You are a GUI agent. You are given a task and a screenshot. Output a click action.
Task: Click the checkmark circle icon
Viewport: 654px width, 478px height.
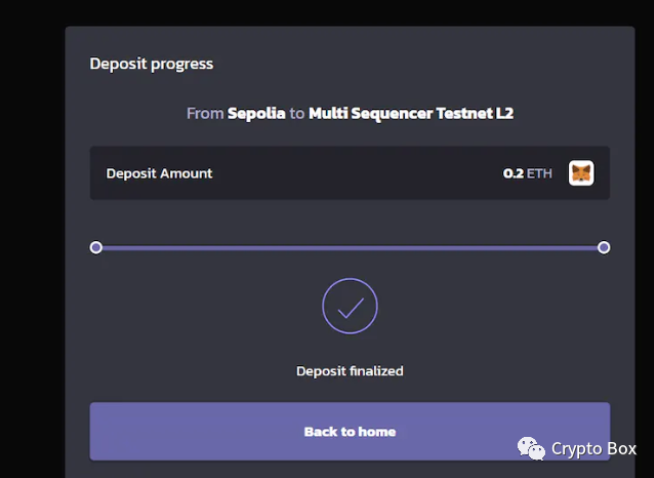tap(350, 306)
